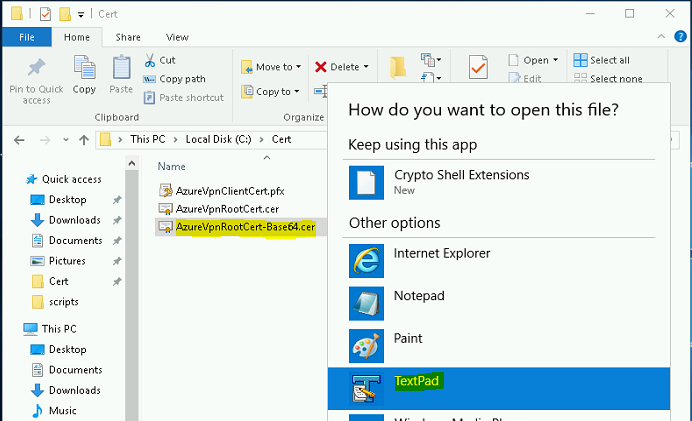This screenshot has width=692, height=421.
Task: Collapse the ribbon with the chevron
Action: (x=661, y=37)
